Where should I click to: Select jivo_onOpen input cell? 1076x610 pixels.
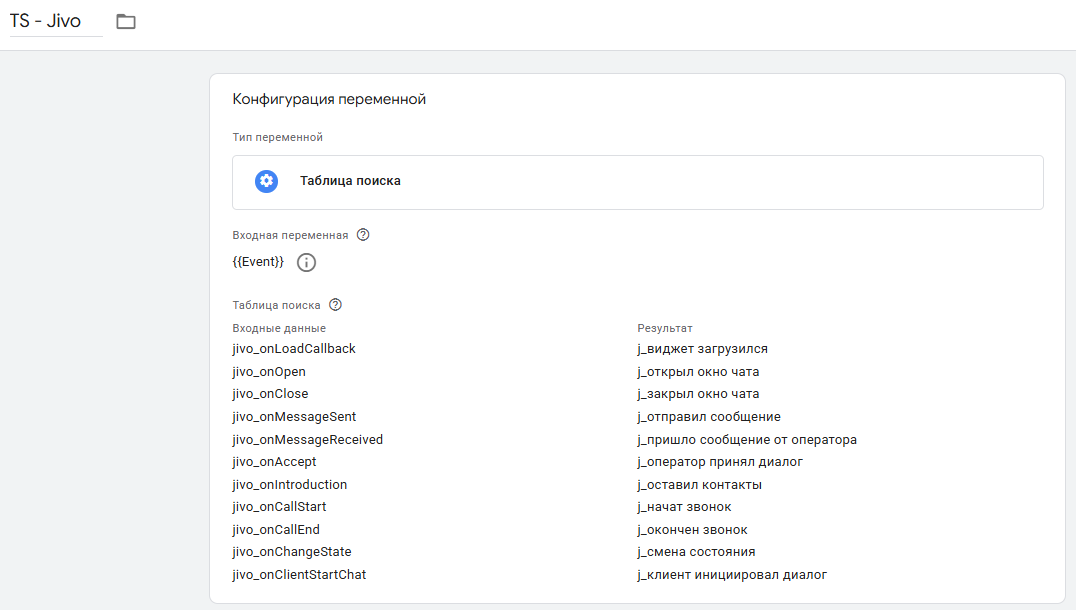tap(269, 371)
